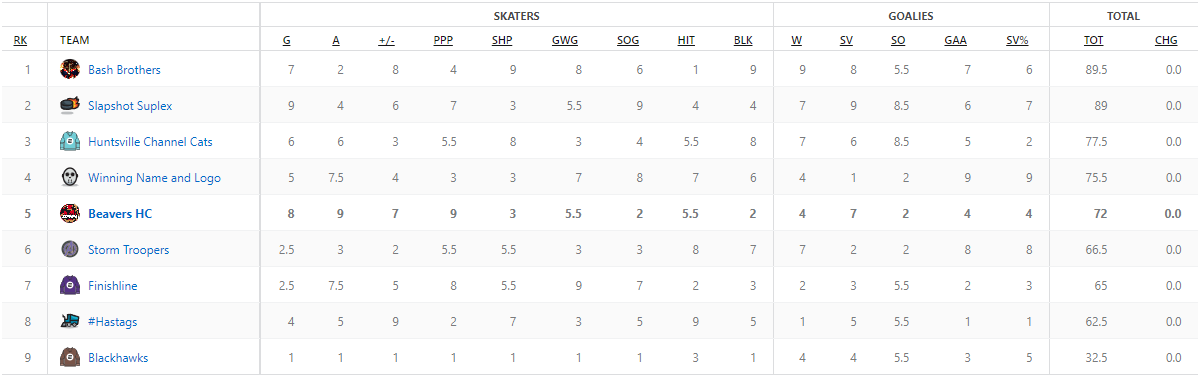Viewport: 1203px width, 377px height.
Task: Click the Storm Troopers team logo
Action: 69,250
